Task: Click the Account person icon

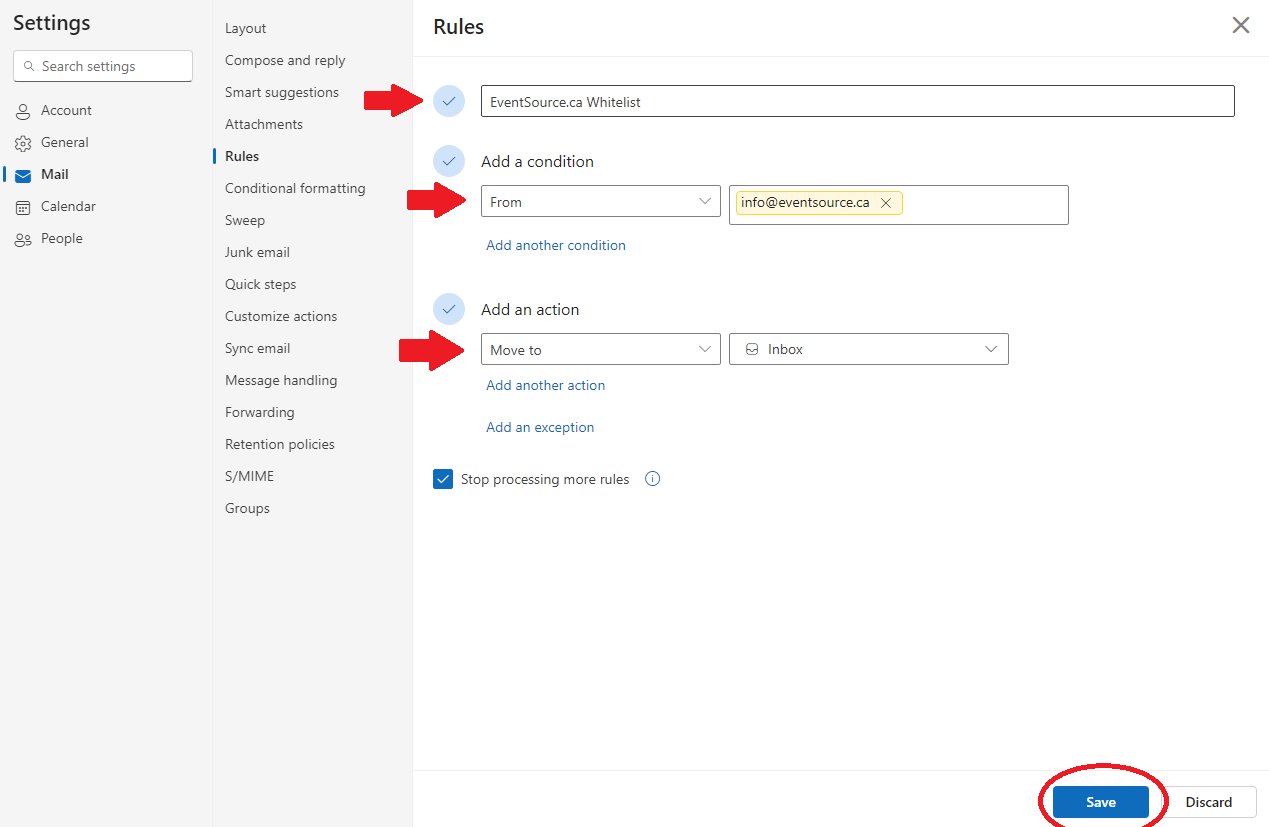Action: [x=23, y=111]
